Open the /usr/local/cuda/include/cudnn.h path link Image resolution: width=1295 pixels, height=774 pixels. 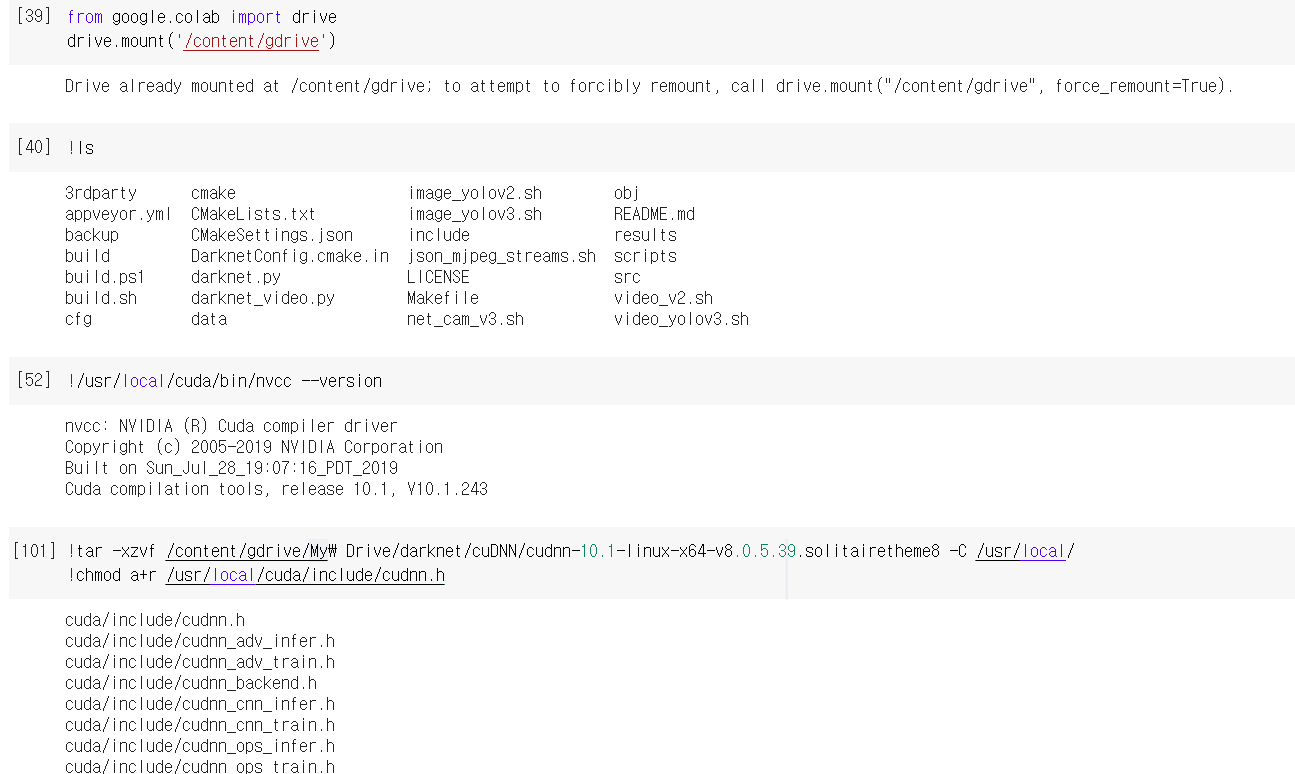(x=305, y=575)
